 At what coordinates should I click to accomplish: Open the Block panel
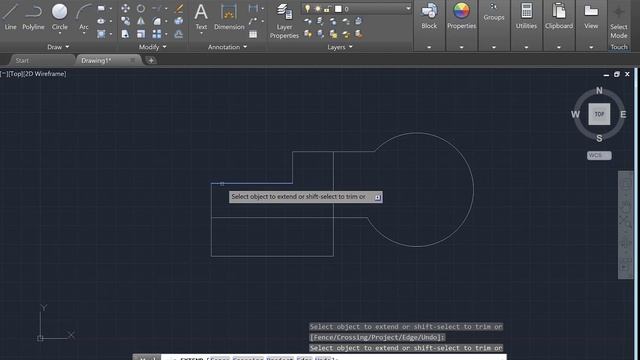pos(429,26)
